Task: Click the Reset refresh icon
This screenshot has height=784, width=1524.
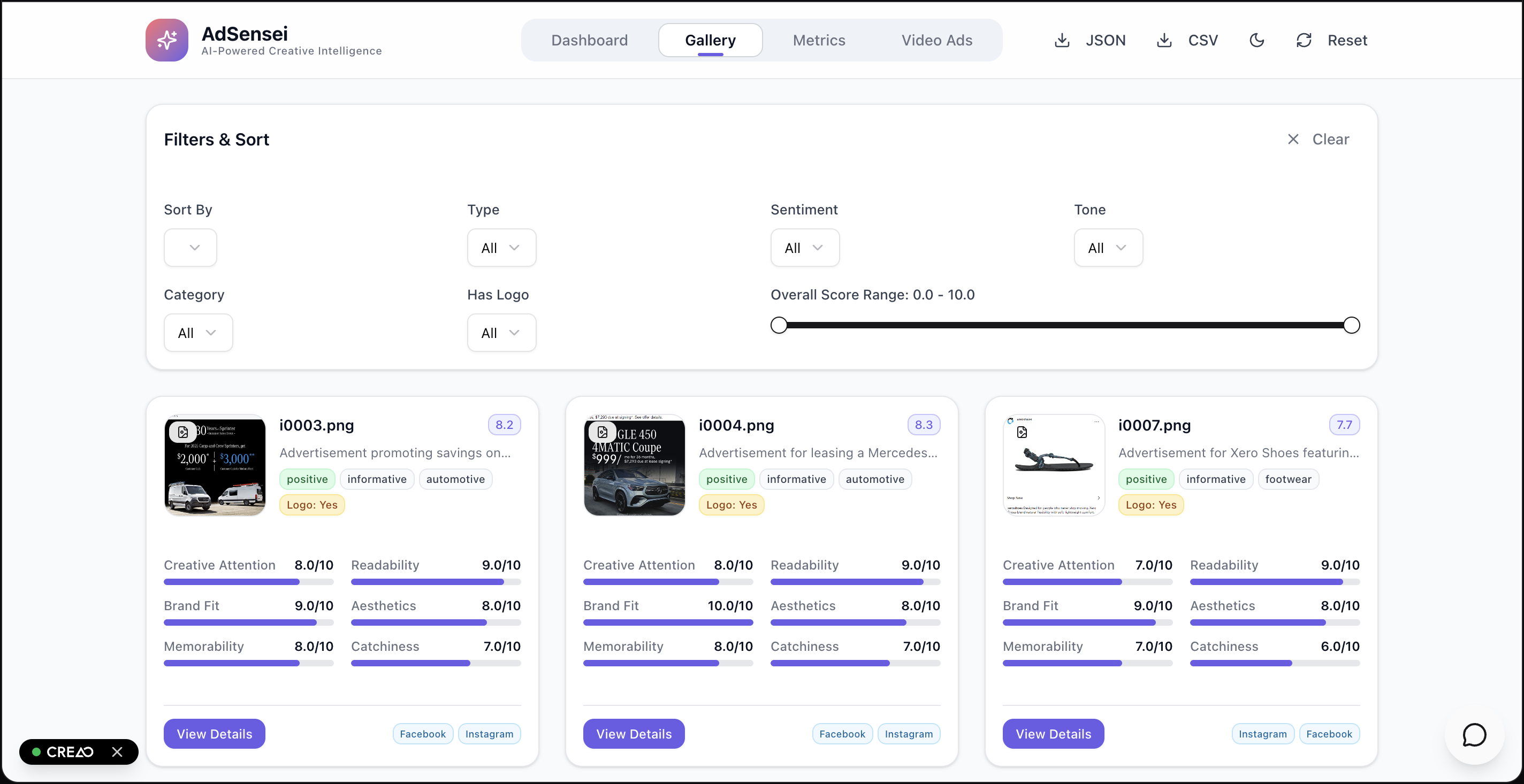Action: coord(1304,40)
